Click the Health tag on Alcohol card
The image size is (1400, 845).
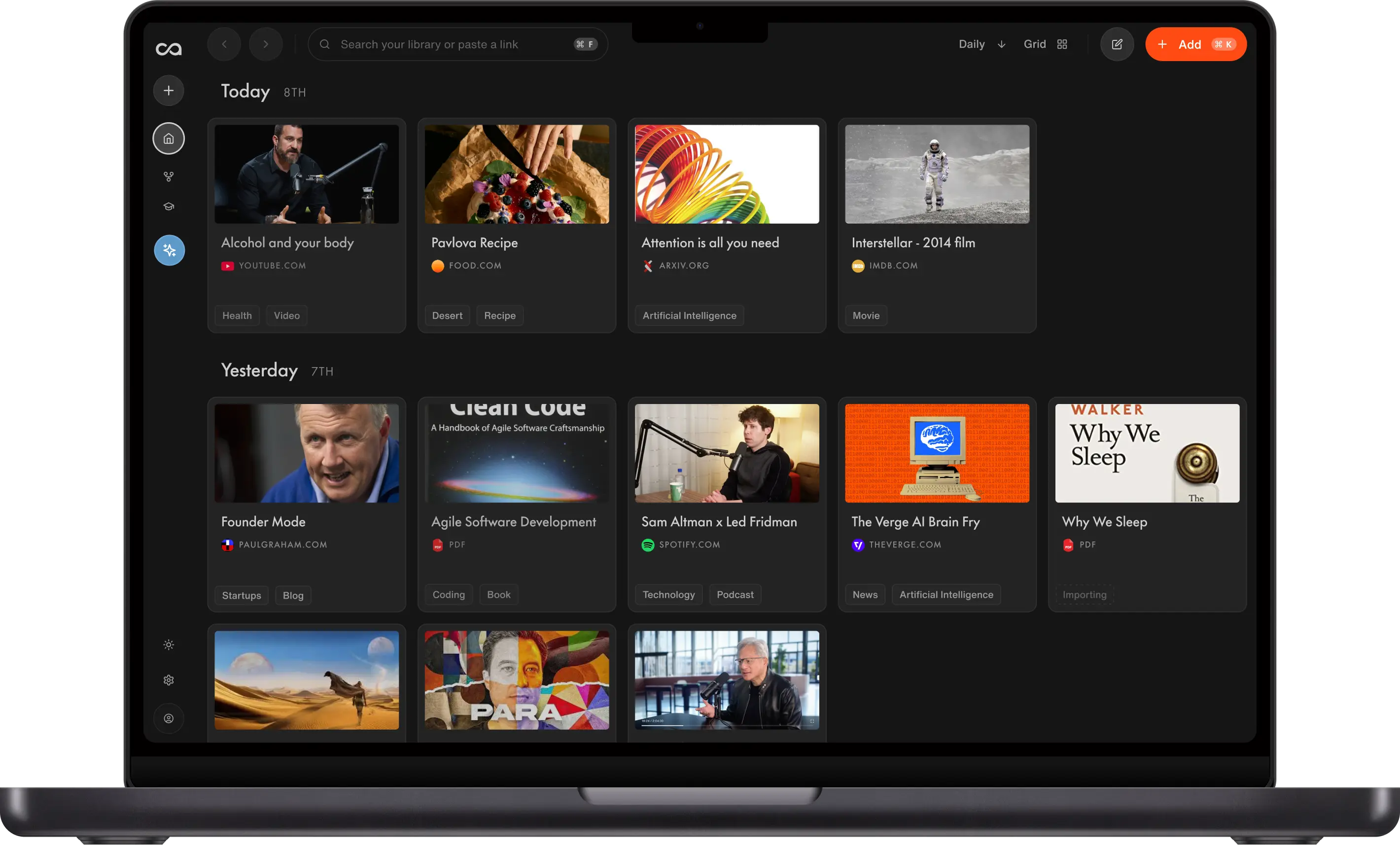[237, 316]
